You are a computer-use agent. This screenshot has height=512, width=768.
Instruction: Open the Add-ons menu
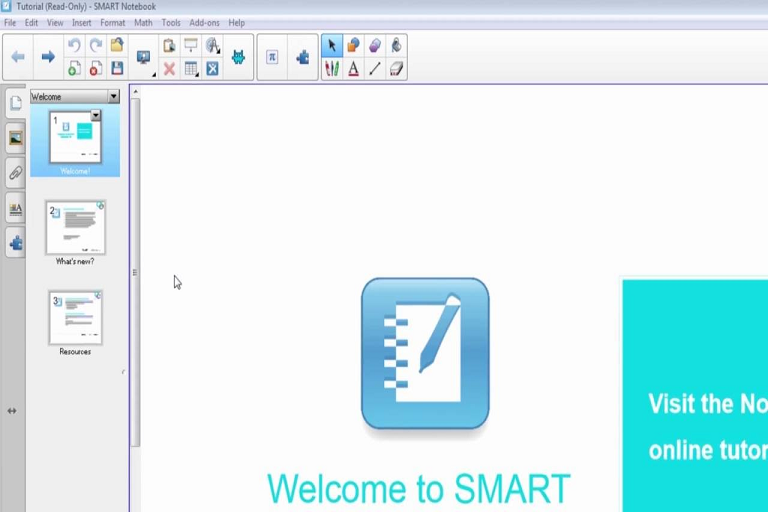pos(204,23)
